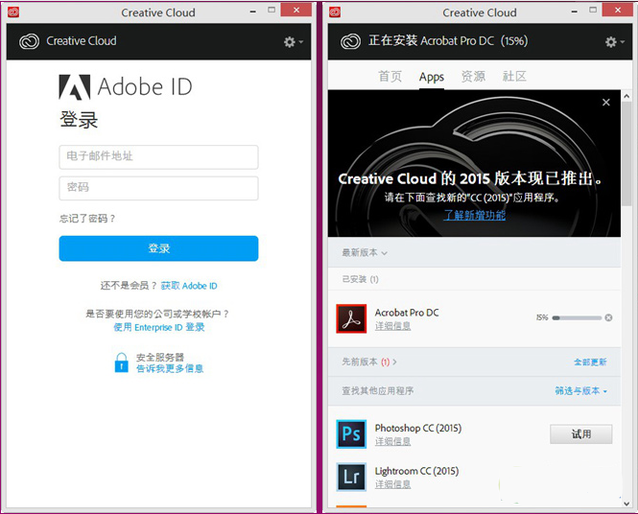Switch to the 首页 tab
Image resolution: width=638 pixels, height=514 pixels.
tap(390, 76)
